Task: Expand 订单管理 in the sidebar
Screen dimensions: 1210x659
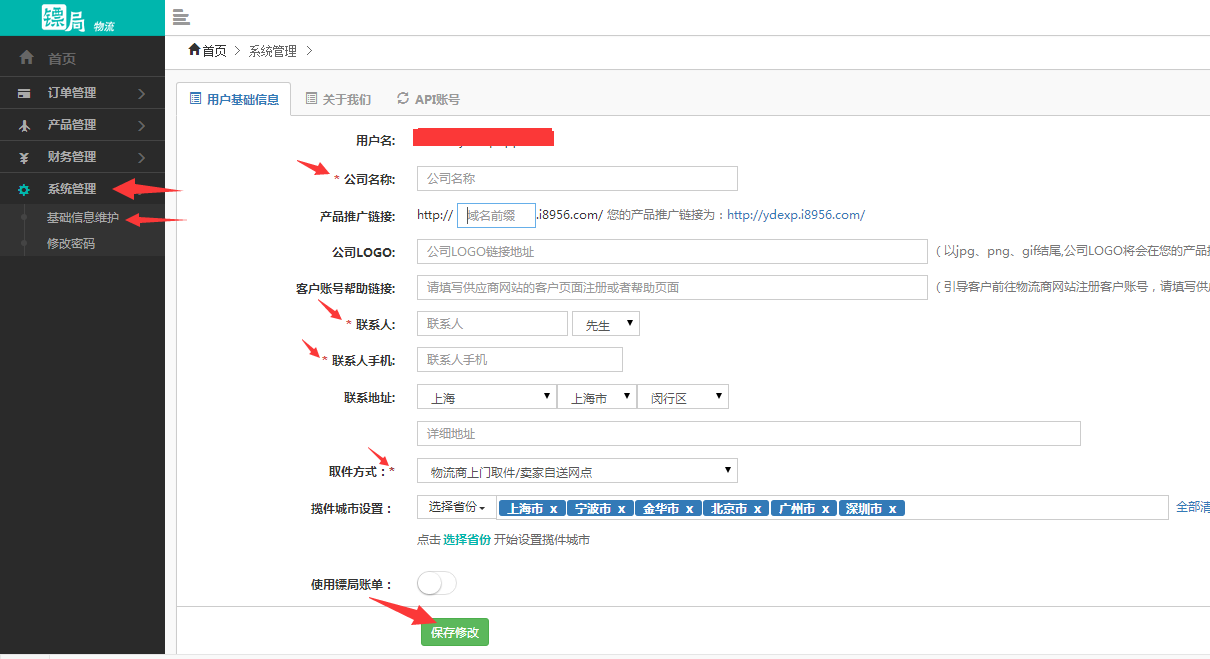Action: coord(82,93)
